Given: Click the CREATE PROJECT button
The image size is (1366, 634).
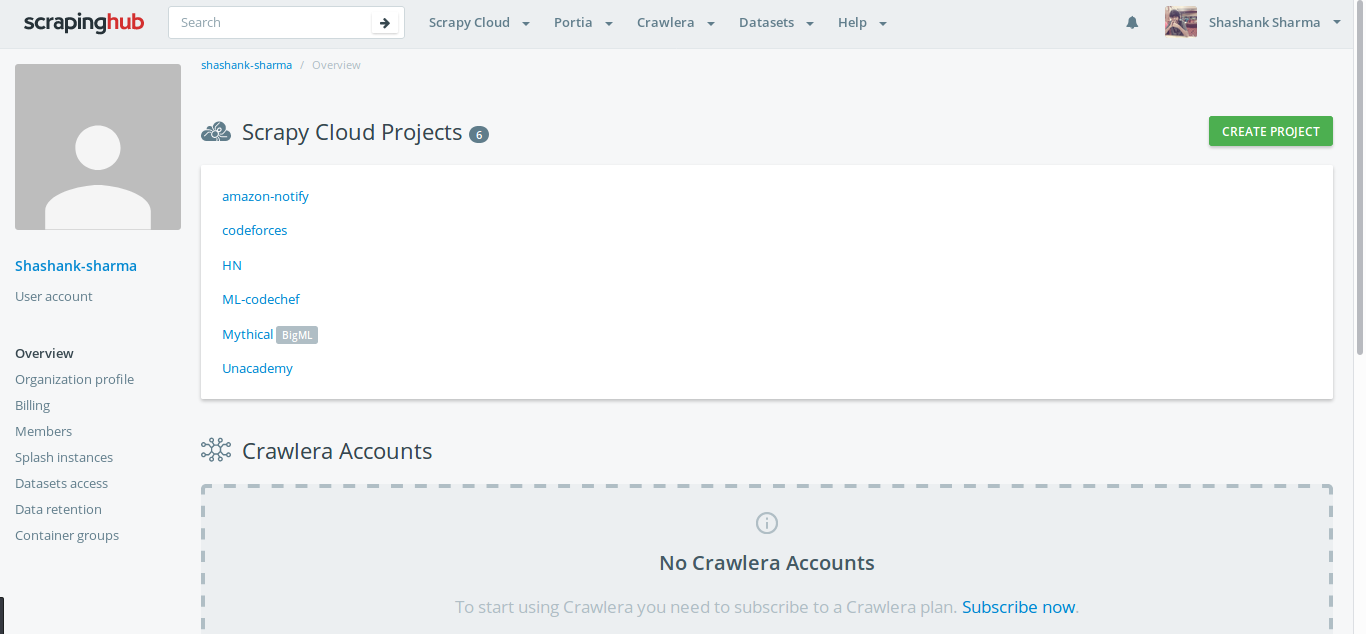Looking at the screenshot, I should coord(1270,131).
